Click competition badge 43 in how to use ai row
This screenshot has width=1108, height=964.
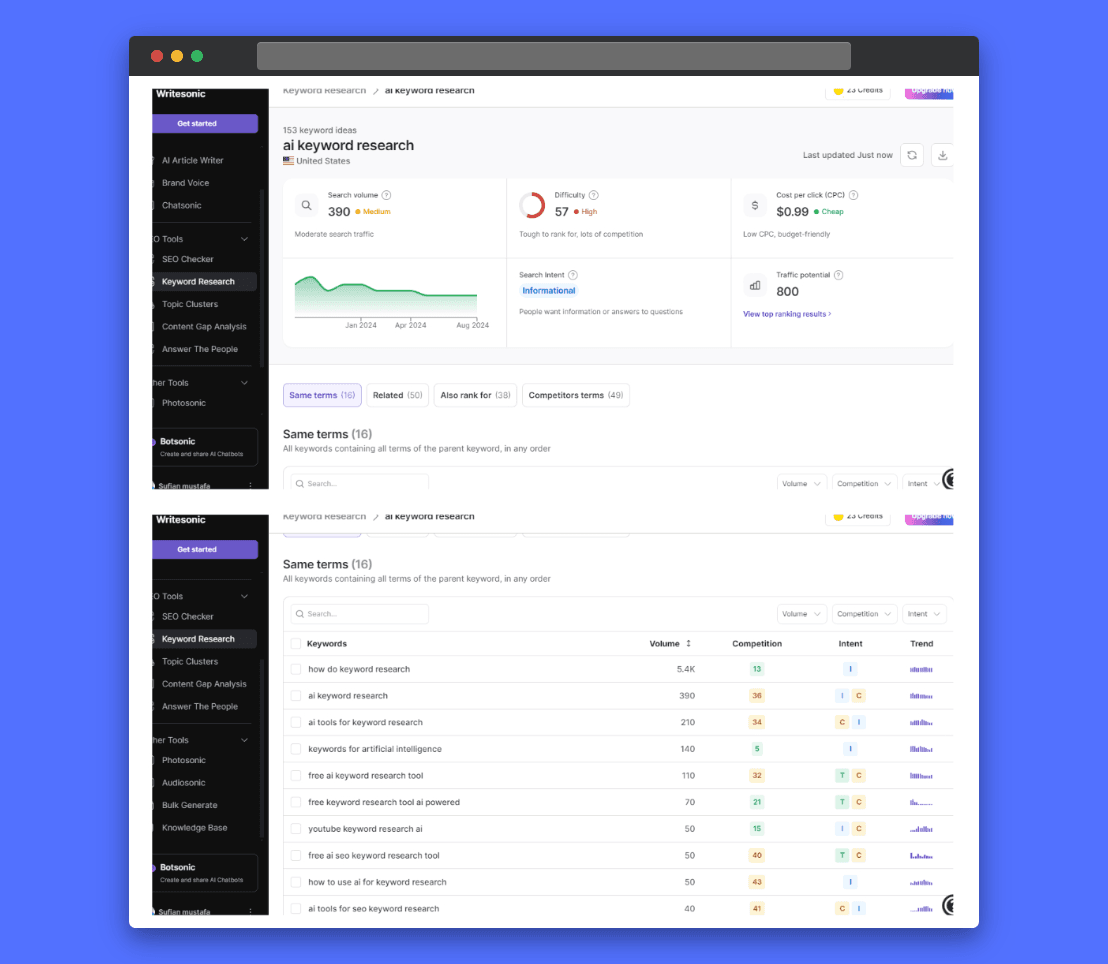click(757, 882)
